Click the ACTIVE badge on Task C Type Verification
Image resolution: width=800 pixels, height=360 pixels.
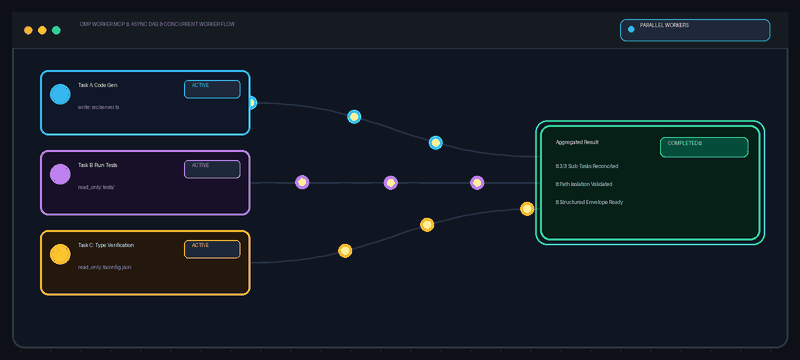(212, 249)
